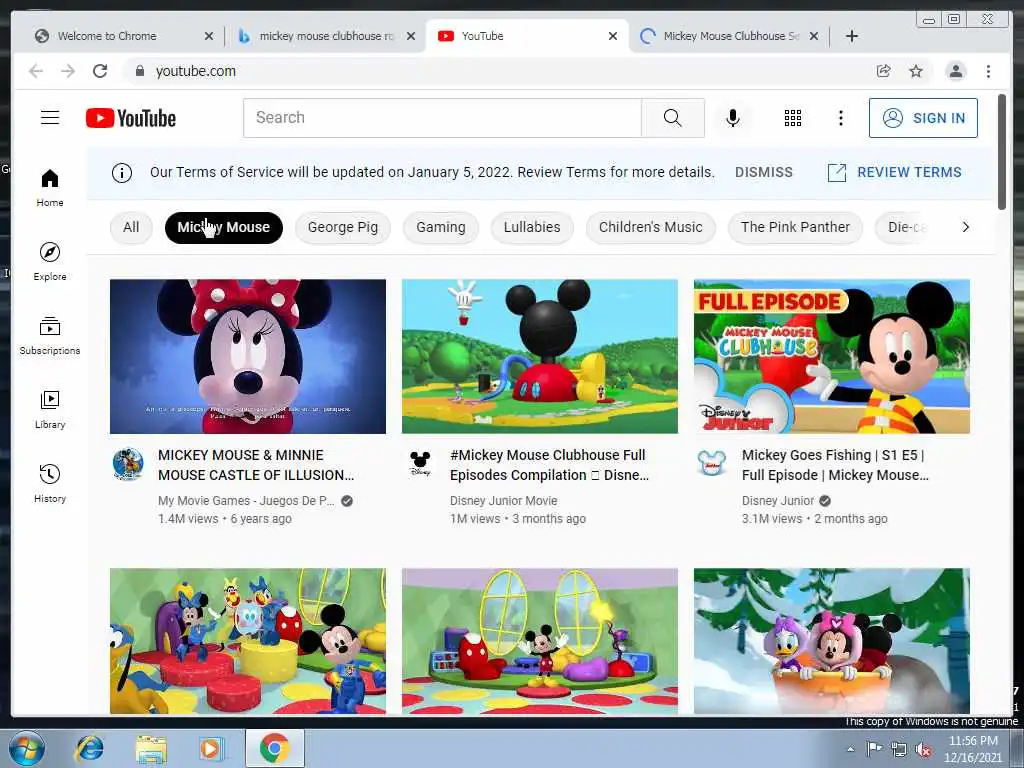The height and width of the screenshot is (768, 1024).
Task: Open a new tab with plus button
Action: (852, 36)
